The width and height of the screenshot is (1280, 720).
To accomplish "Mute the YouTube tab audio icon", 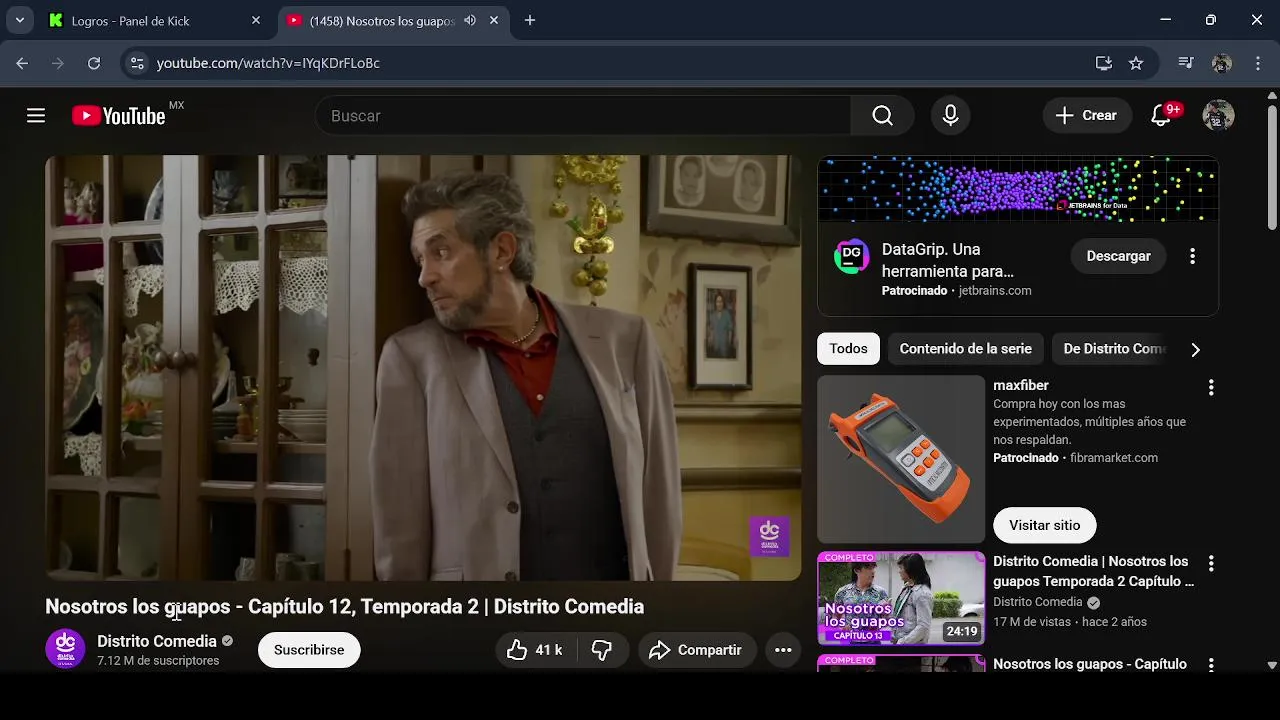I will (470, 20).
